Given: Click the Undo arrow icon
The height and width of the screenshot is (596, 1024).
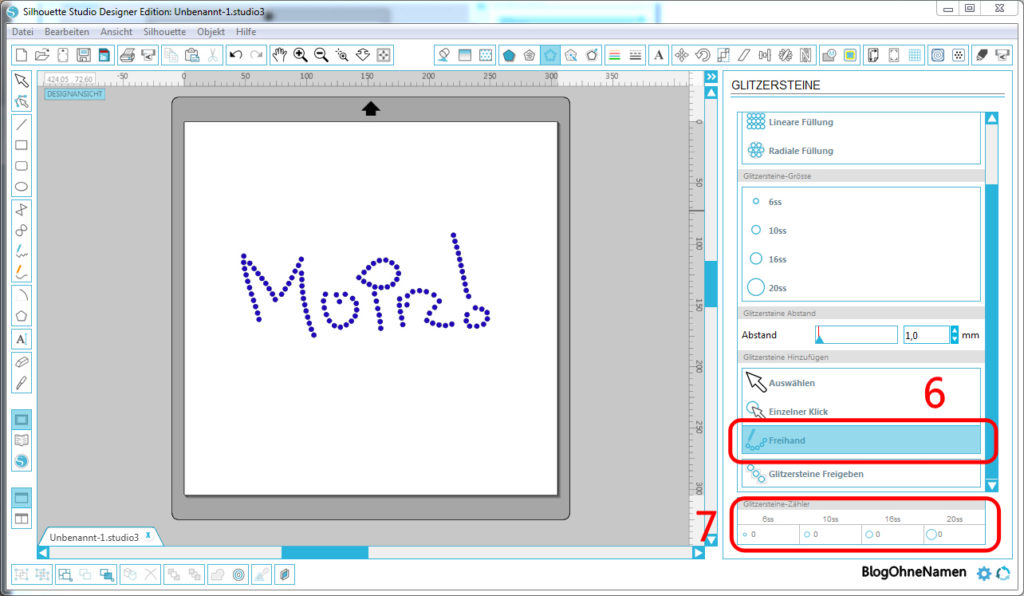Looking at the screenshot, I should pyautogui.click(x=235, y=55).
